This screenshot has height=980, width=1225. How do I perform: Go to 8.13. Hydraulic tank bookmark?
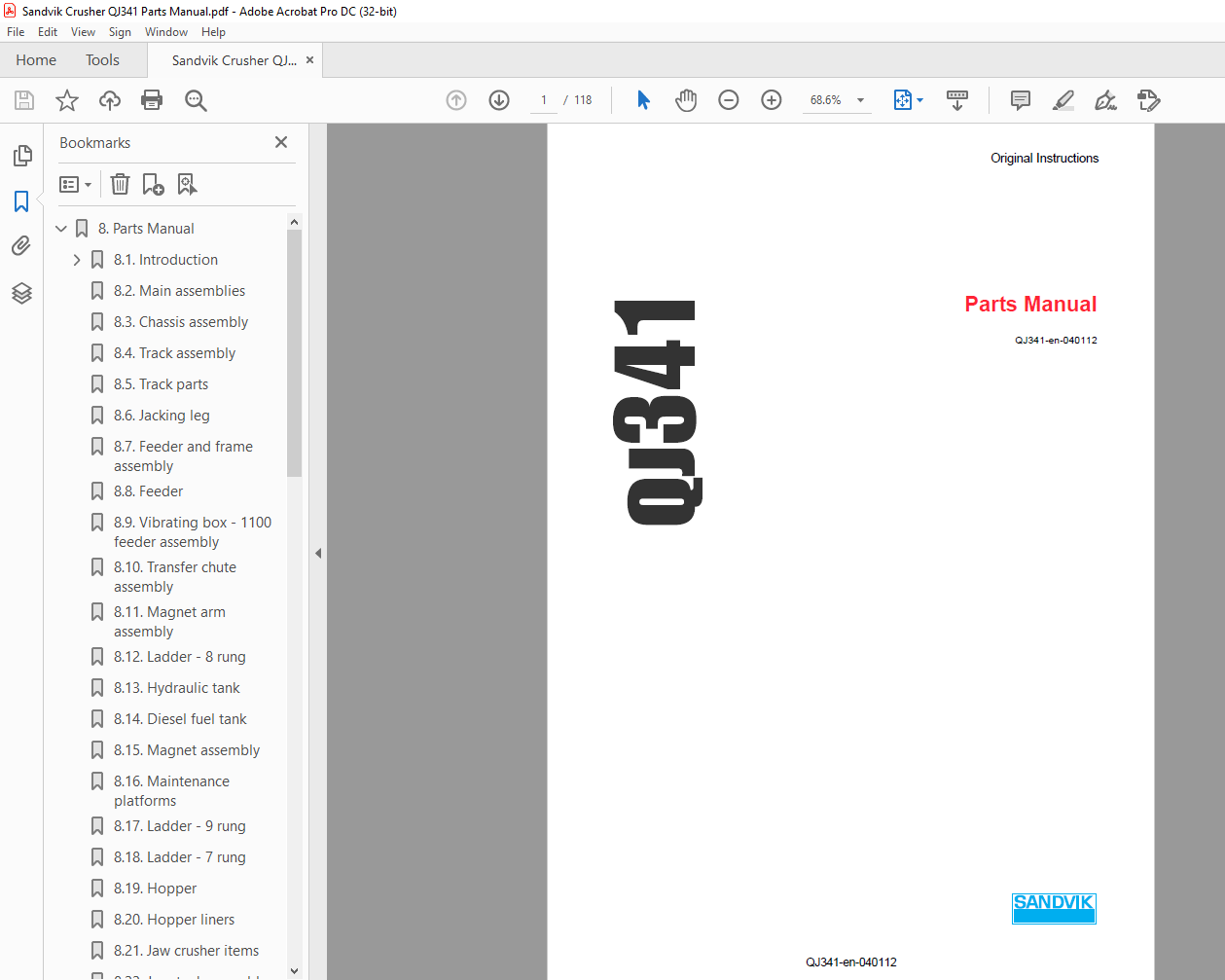(176, 688)
